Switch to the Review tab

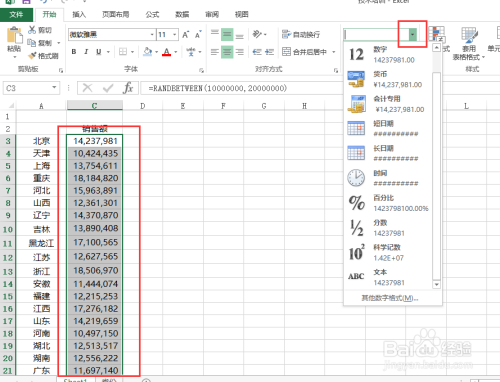pyautogui.click(x=212, y=14)
